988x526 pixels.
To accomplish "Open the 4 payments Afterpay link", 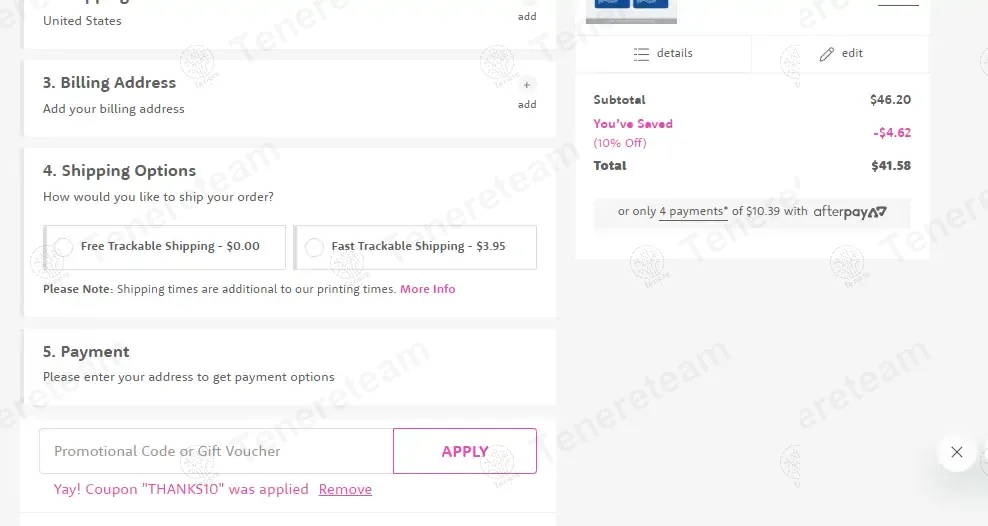I will click(x=693, y=212).
